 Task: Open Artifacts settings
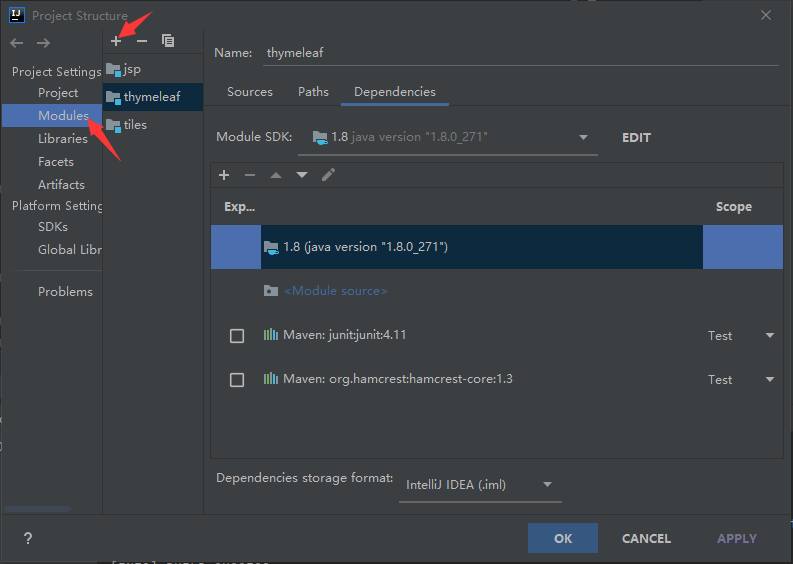click(61, 185)
